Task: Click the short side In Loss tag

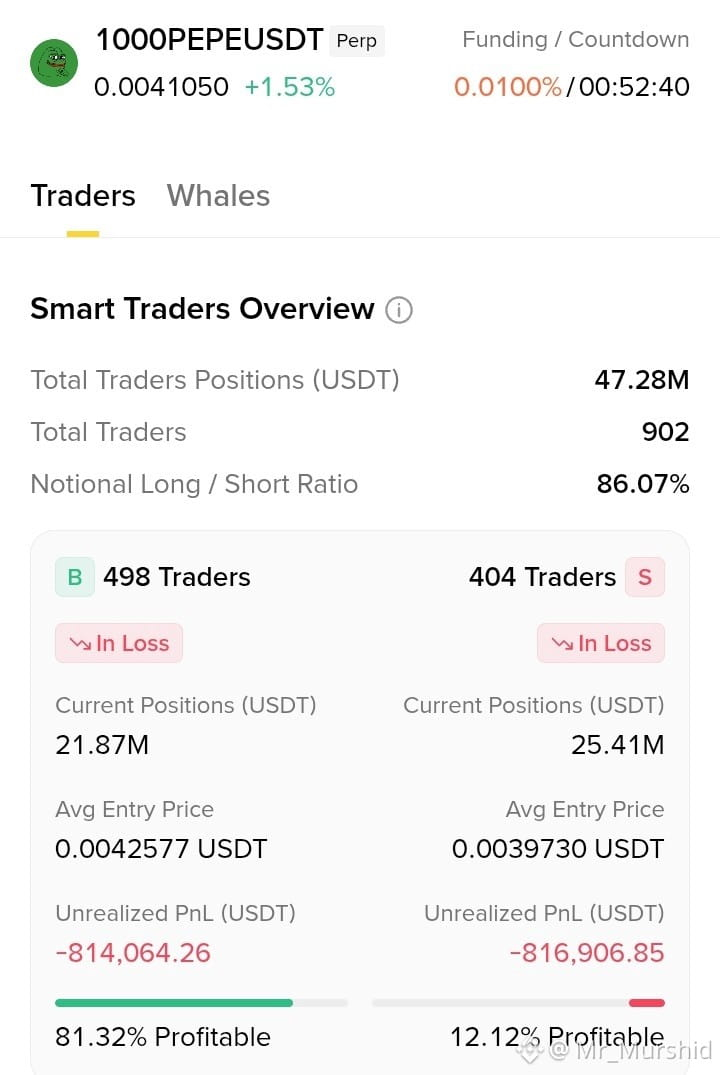Action: coord(601,643)
